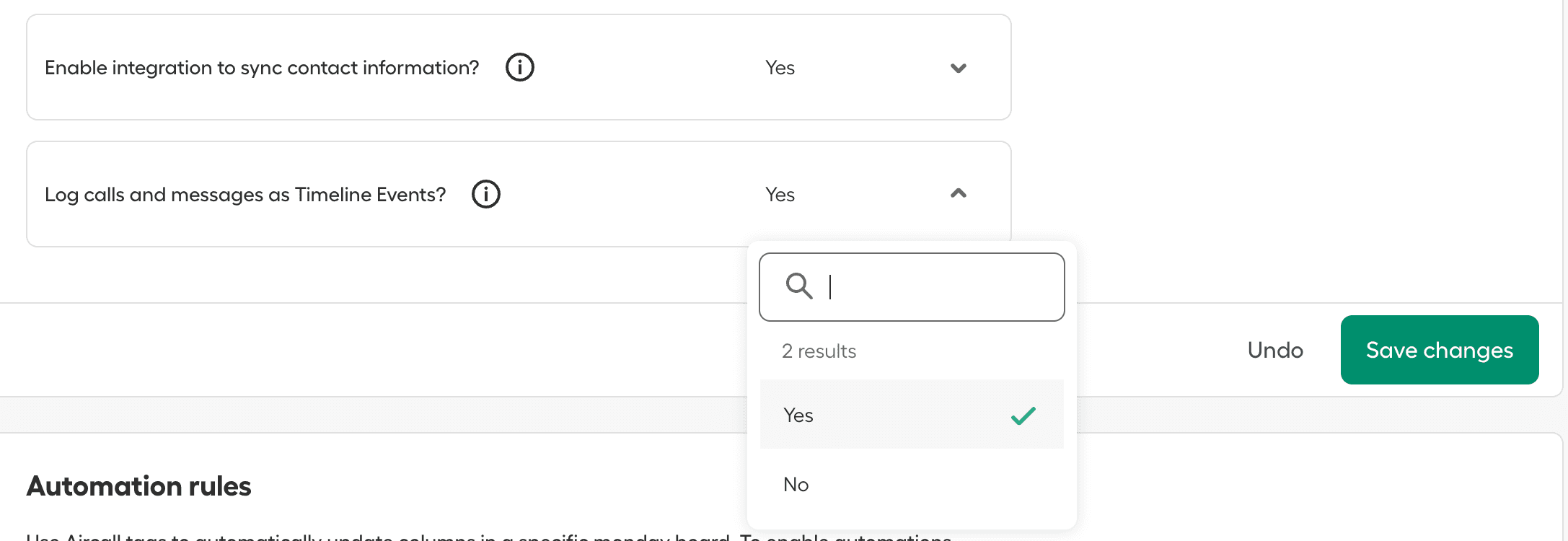Click empty space right of Timeline Events info icon

click(x=620, y=195)
